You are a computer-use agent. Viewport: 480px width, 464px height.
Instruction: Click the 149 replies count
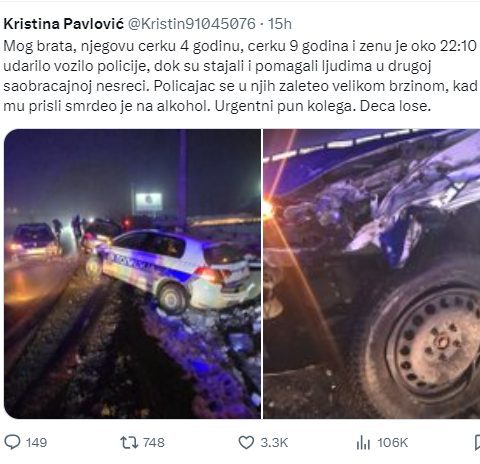coord(36,443)
